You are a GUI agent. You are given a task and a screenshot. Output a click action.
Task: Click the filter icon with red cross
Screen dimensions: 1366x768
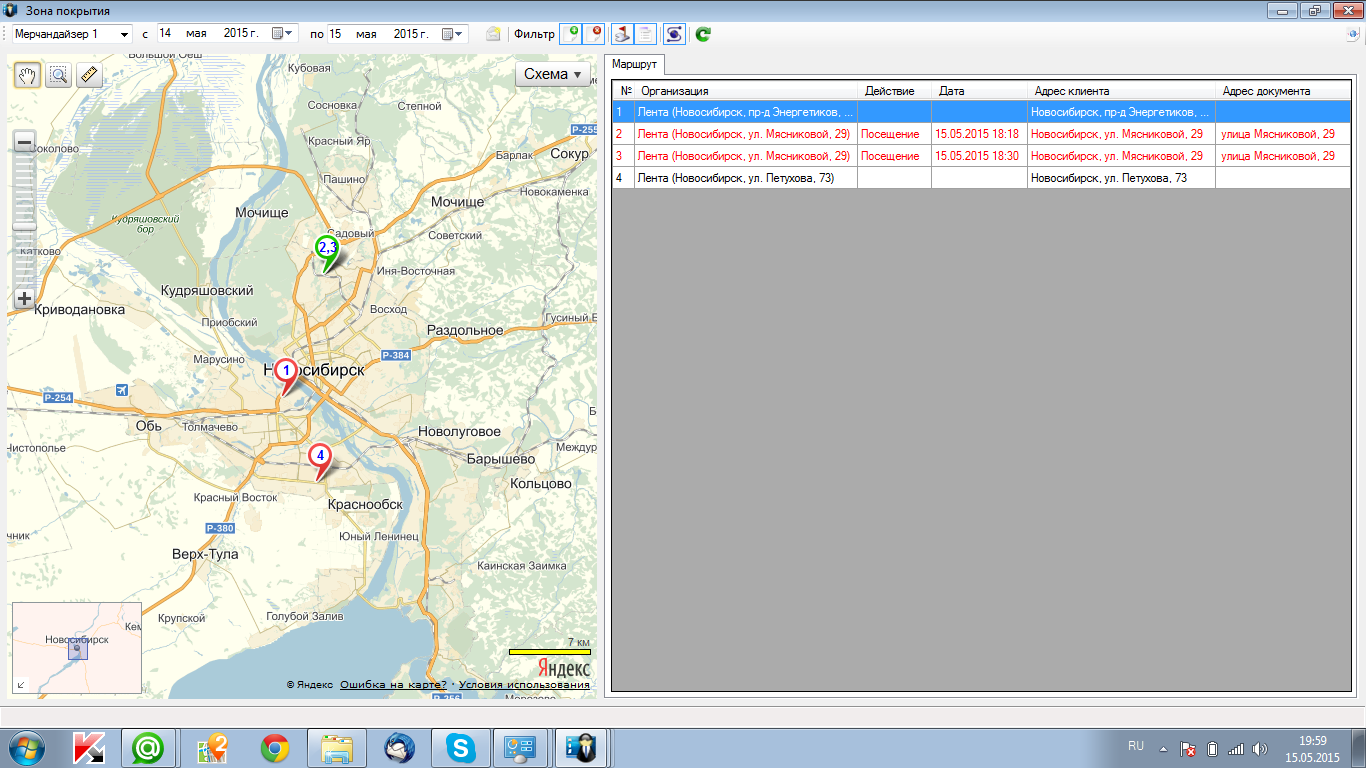point(594,34)
